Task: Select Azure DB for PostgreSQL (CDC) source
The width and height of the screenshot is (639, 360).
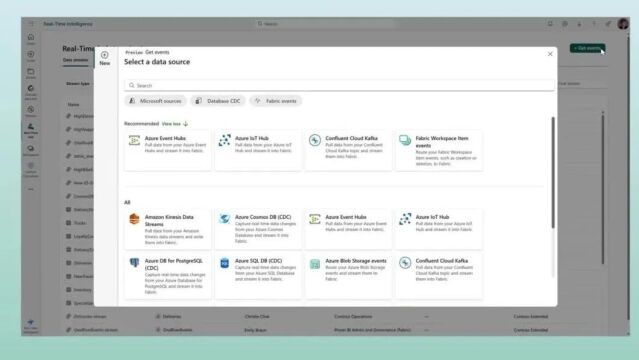Action: (167, 276)
